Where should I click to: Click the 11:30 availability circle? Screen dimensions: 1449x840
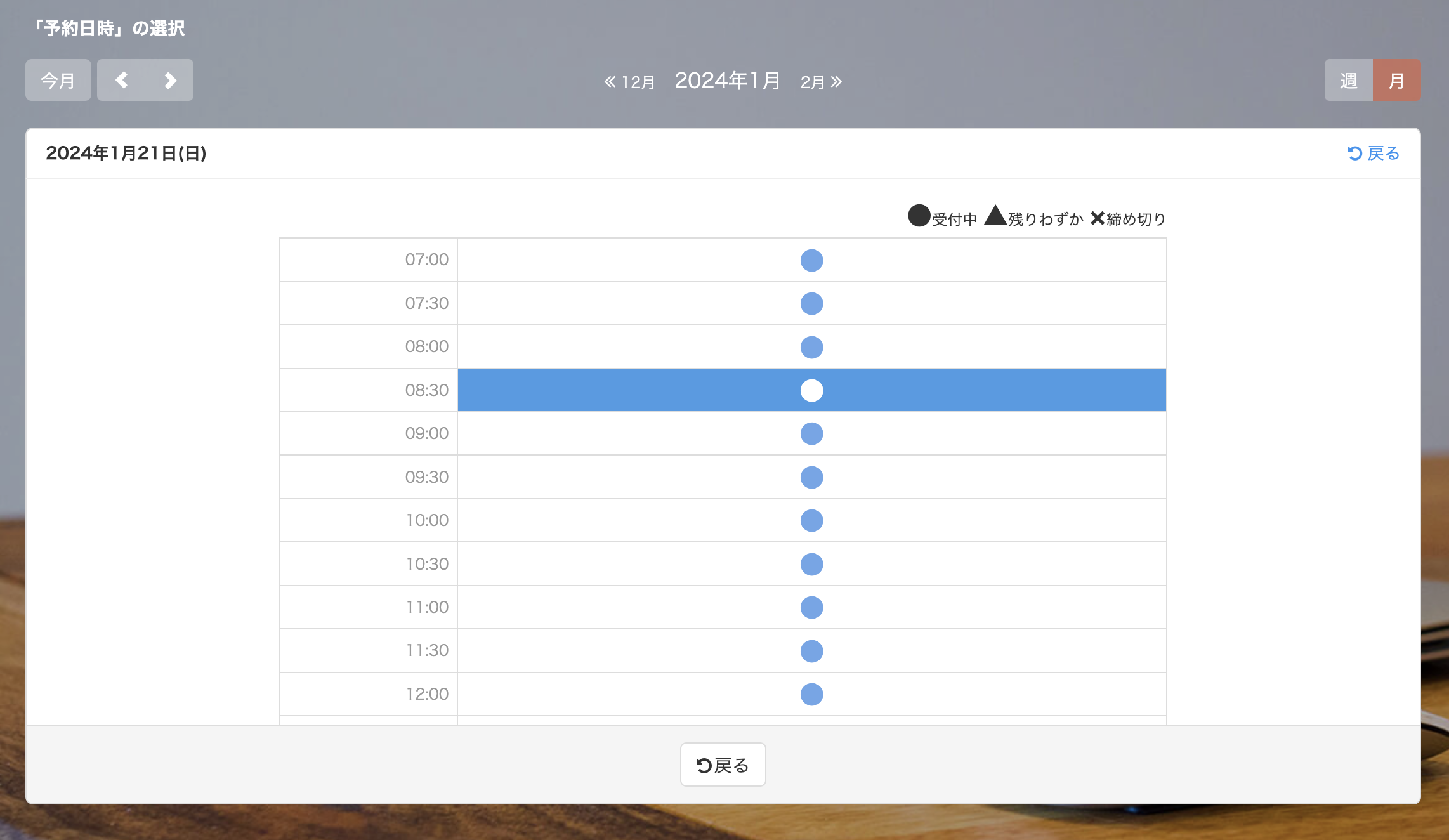point(811,651)
